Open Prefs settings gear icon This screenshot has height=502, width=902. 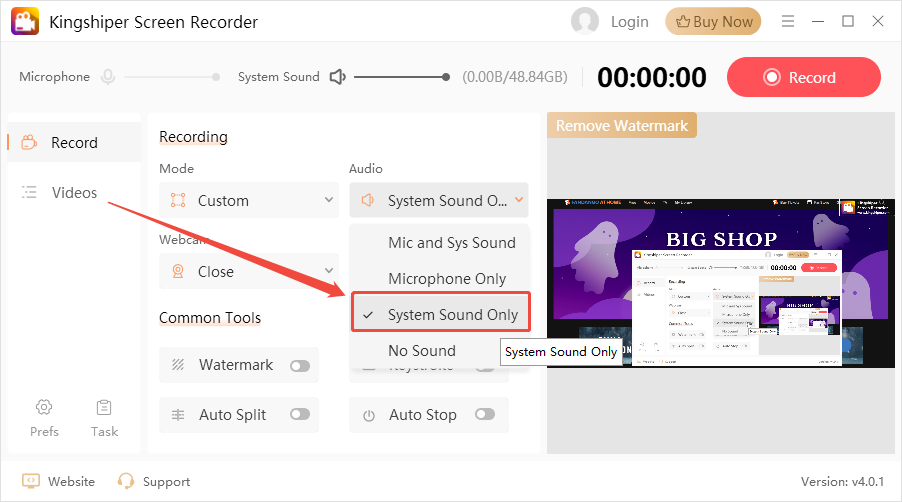coord(44,407)
